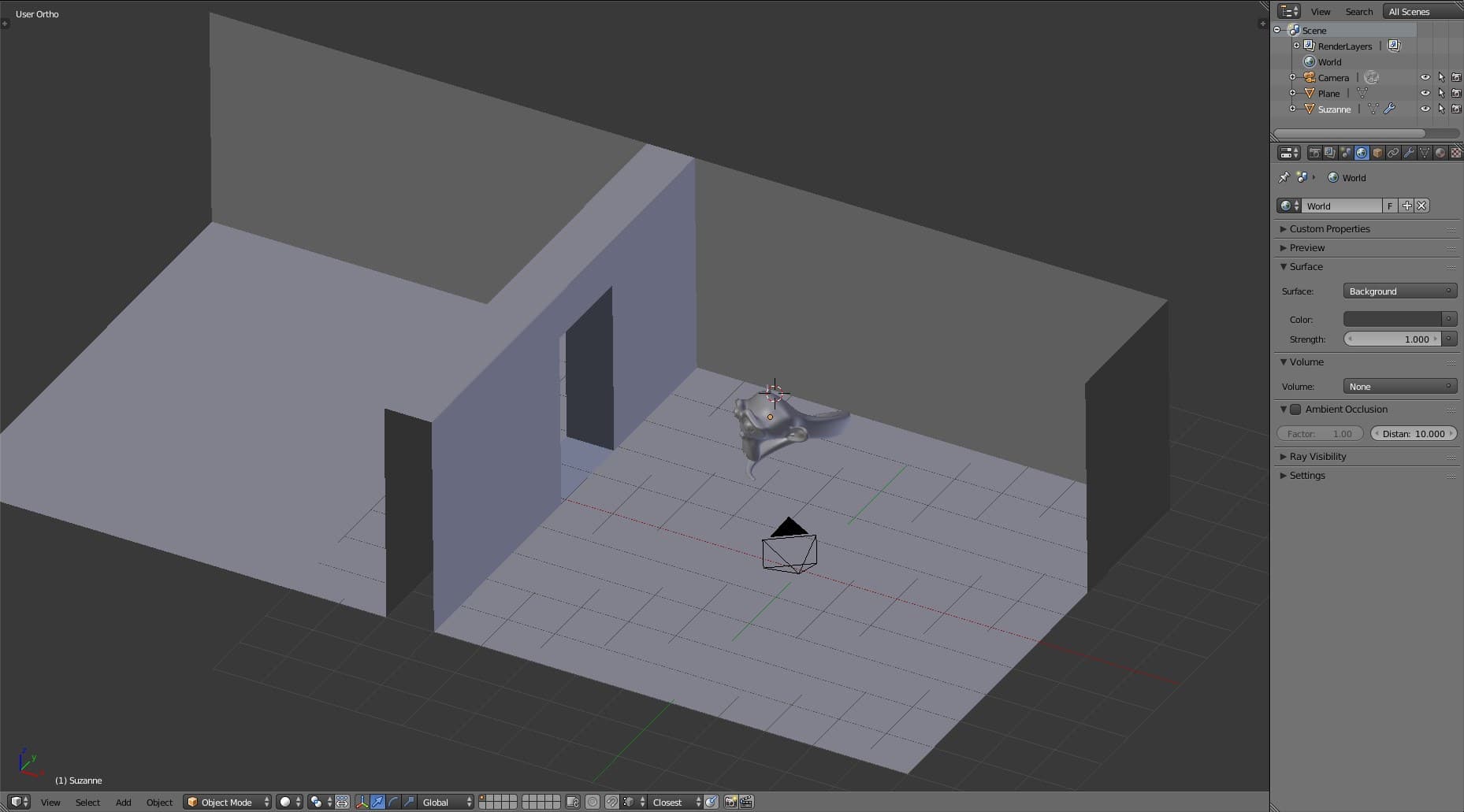Click the world Color swatch
Image resolution: width=1464 pixels, height=812 pixels.
click(x=1392, y=319)
